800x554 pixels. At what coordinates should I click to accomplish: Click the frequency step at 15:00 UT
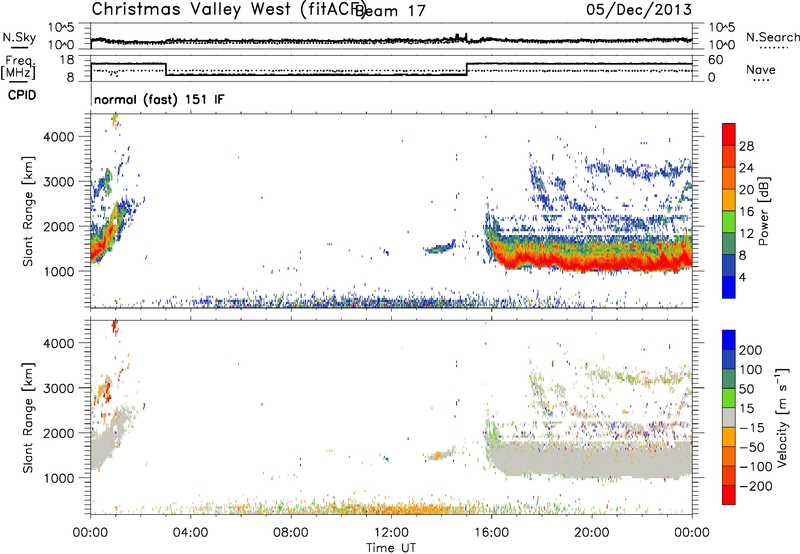pyautogui.click(x=467, y=69)
